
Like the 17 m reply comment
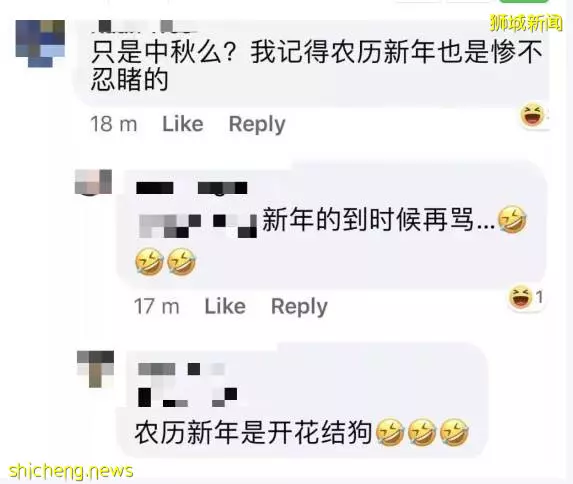click(225, 306)
